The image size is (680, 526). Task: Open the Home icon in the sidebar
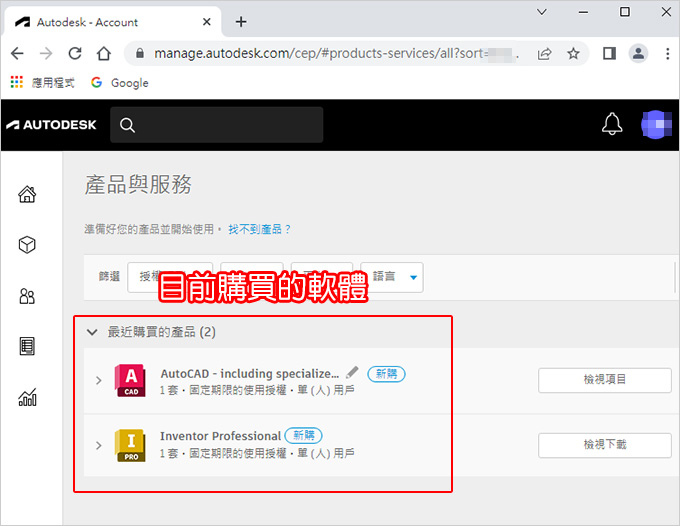27,194
